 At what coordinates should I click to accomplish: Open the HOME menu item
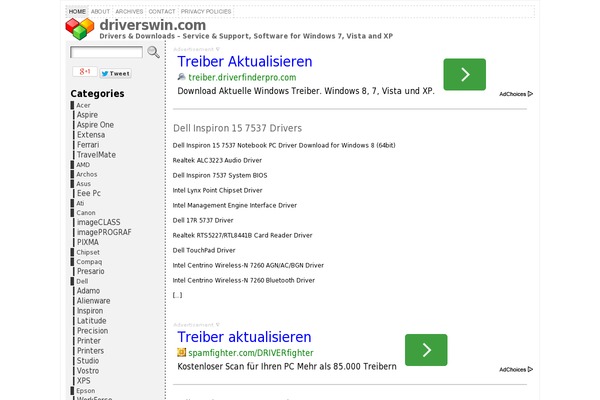[x=77, y=11]
